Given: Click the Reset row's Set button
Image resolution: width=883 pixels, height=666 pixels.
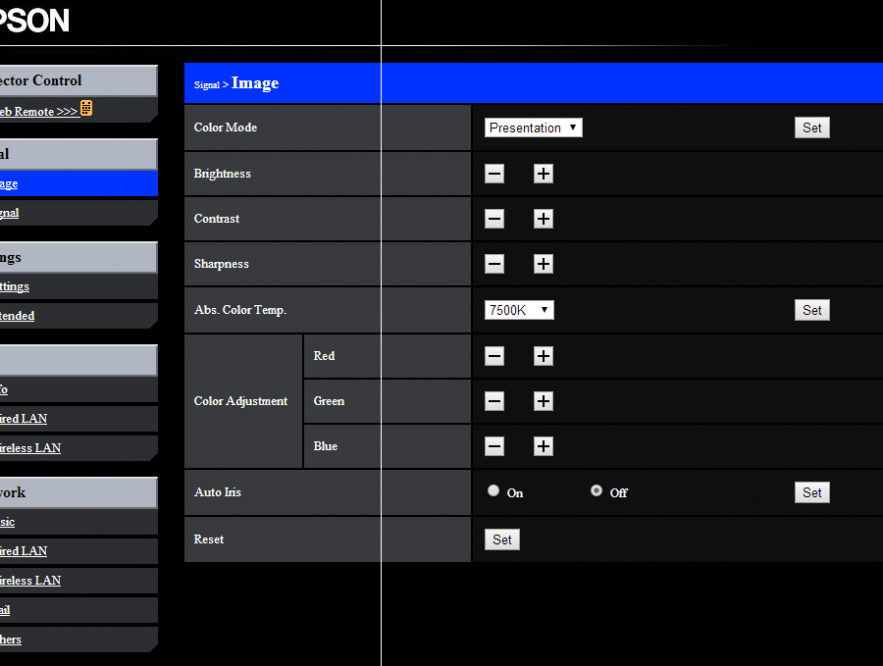Looking at the screenshot, I should click(x=502, y=539).
